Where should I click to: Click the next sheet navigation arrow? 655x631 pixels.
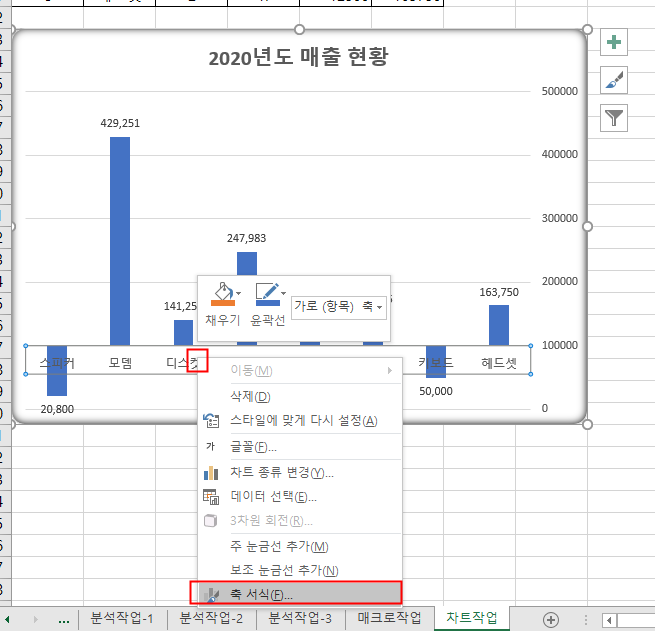click(x=36, y=619)
